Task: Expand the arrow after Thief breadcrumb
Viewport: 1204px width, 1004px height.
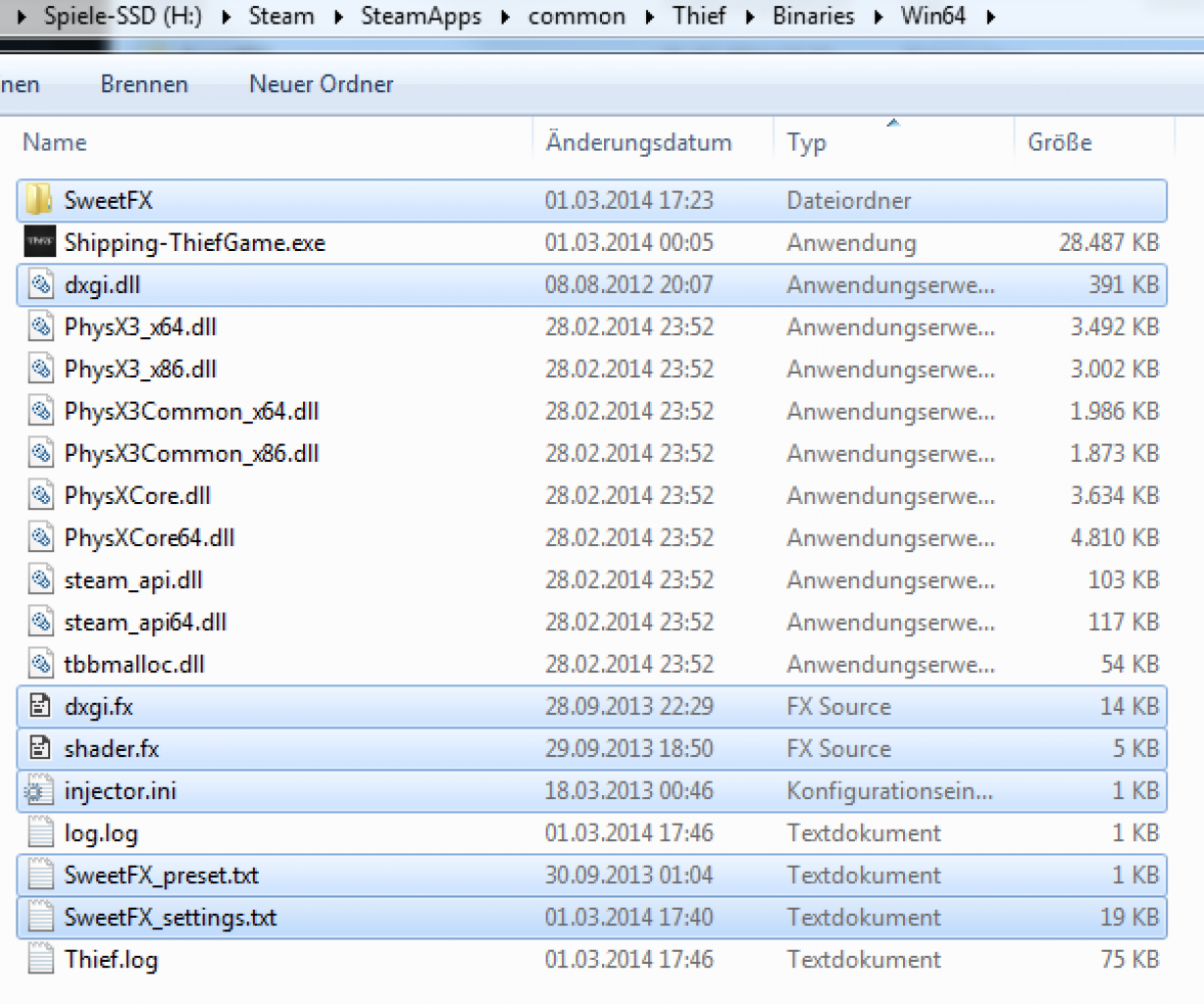Action: pos(750,17)
